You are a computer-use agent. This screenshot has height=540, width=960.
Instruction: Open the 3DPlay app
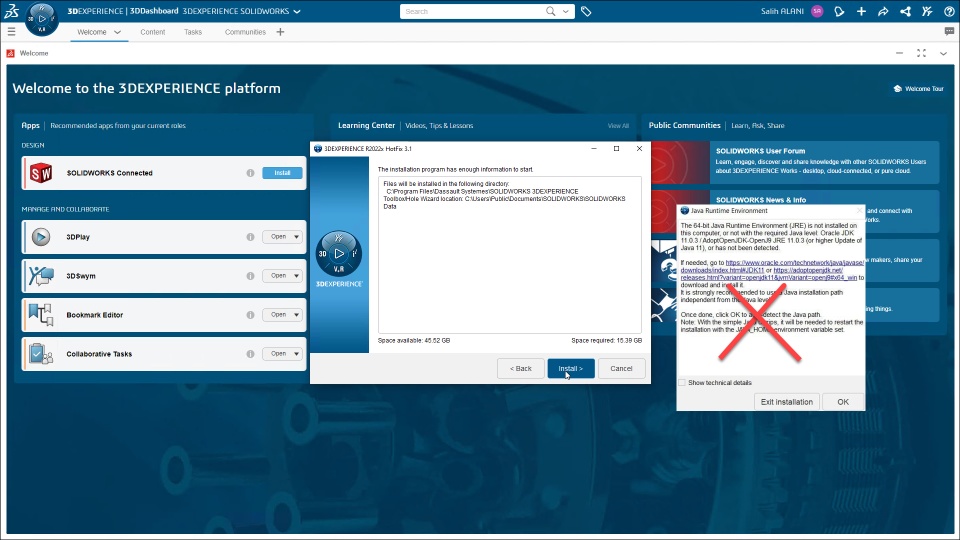(278, 236)
